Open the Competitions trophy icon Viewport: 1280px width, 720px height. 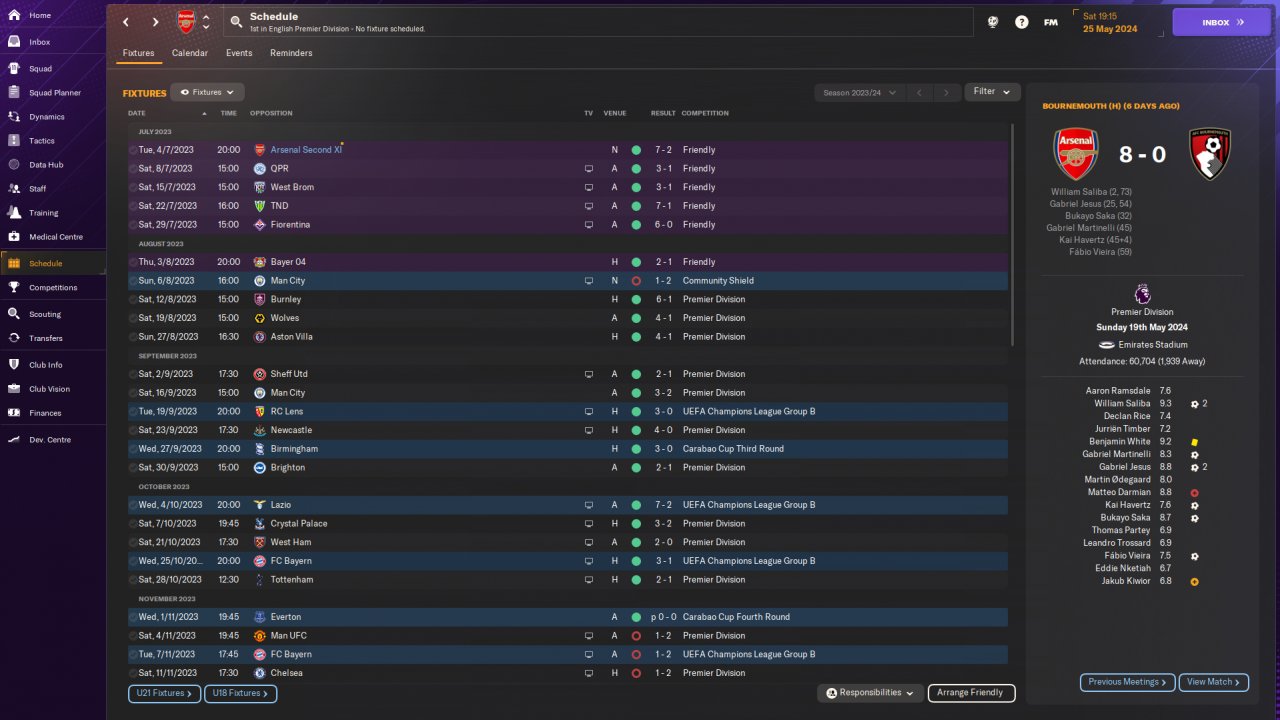(x=14, y=288)
